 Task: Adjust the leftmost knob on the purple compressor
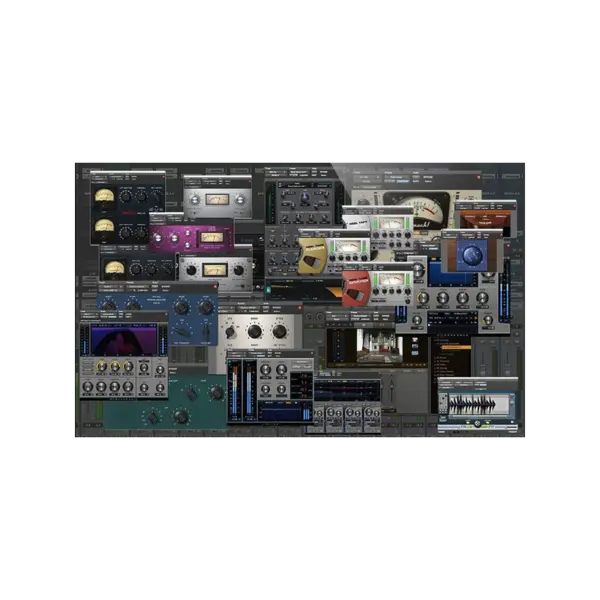[157, 238]
